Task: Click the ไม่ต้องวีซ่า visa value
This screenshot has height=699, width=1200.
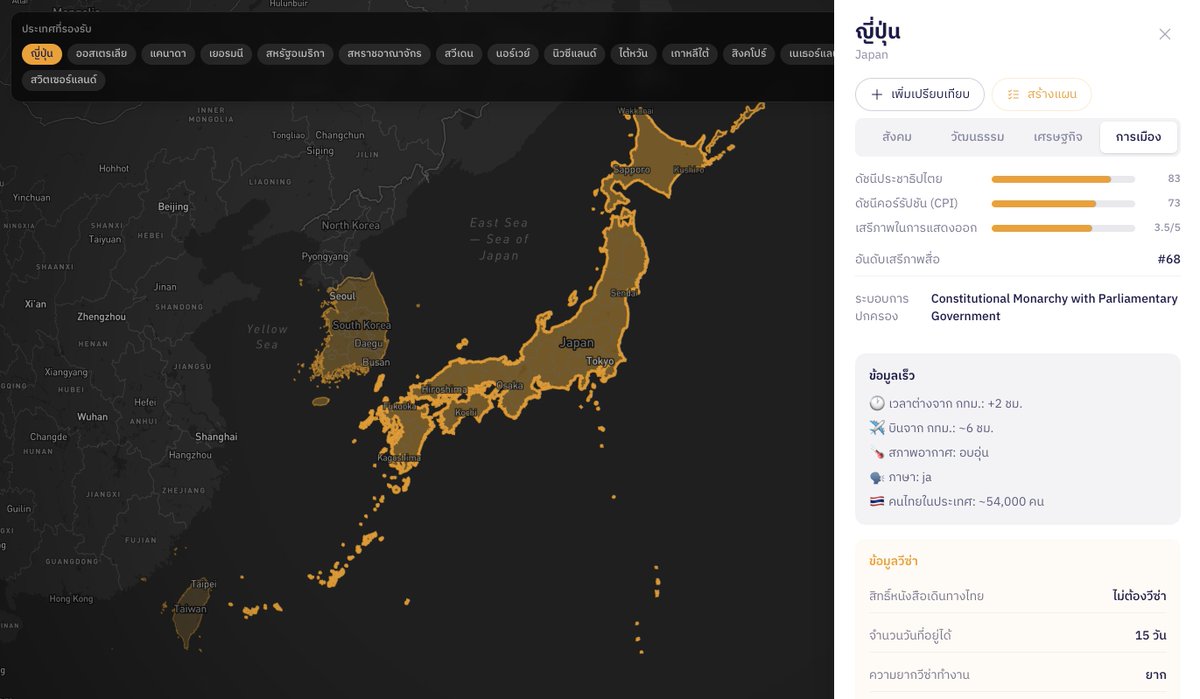Action: coord(1139,596)
